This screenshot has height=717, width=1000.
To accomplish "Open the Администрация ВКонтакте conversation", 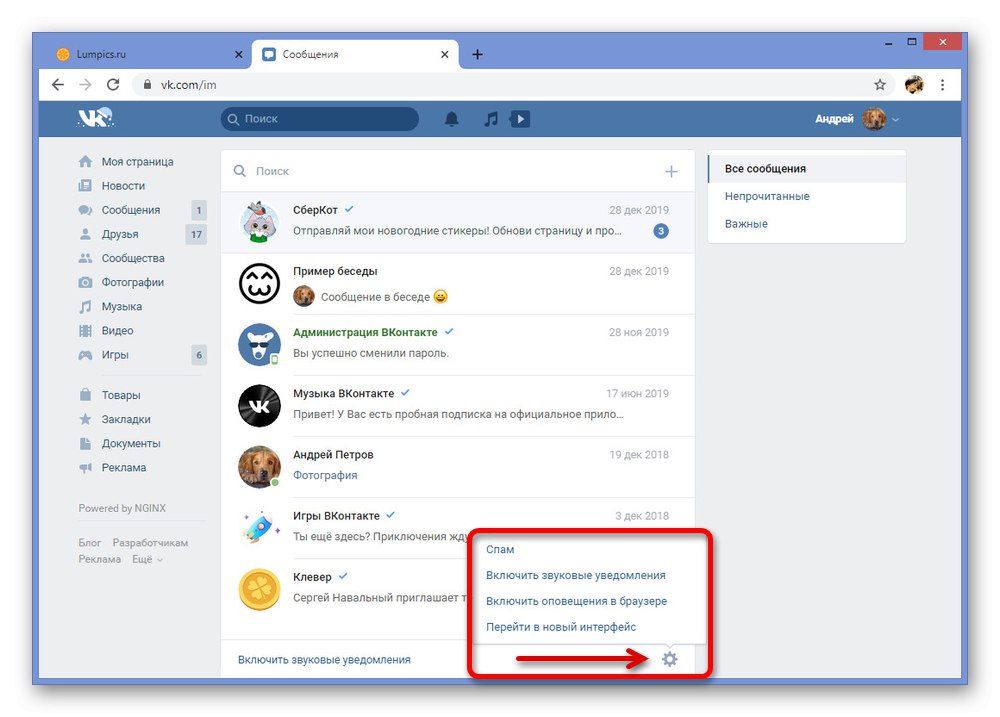I will point(458,345).
